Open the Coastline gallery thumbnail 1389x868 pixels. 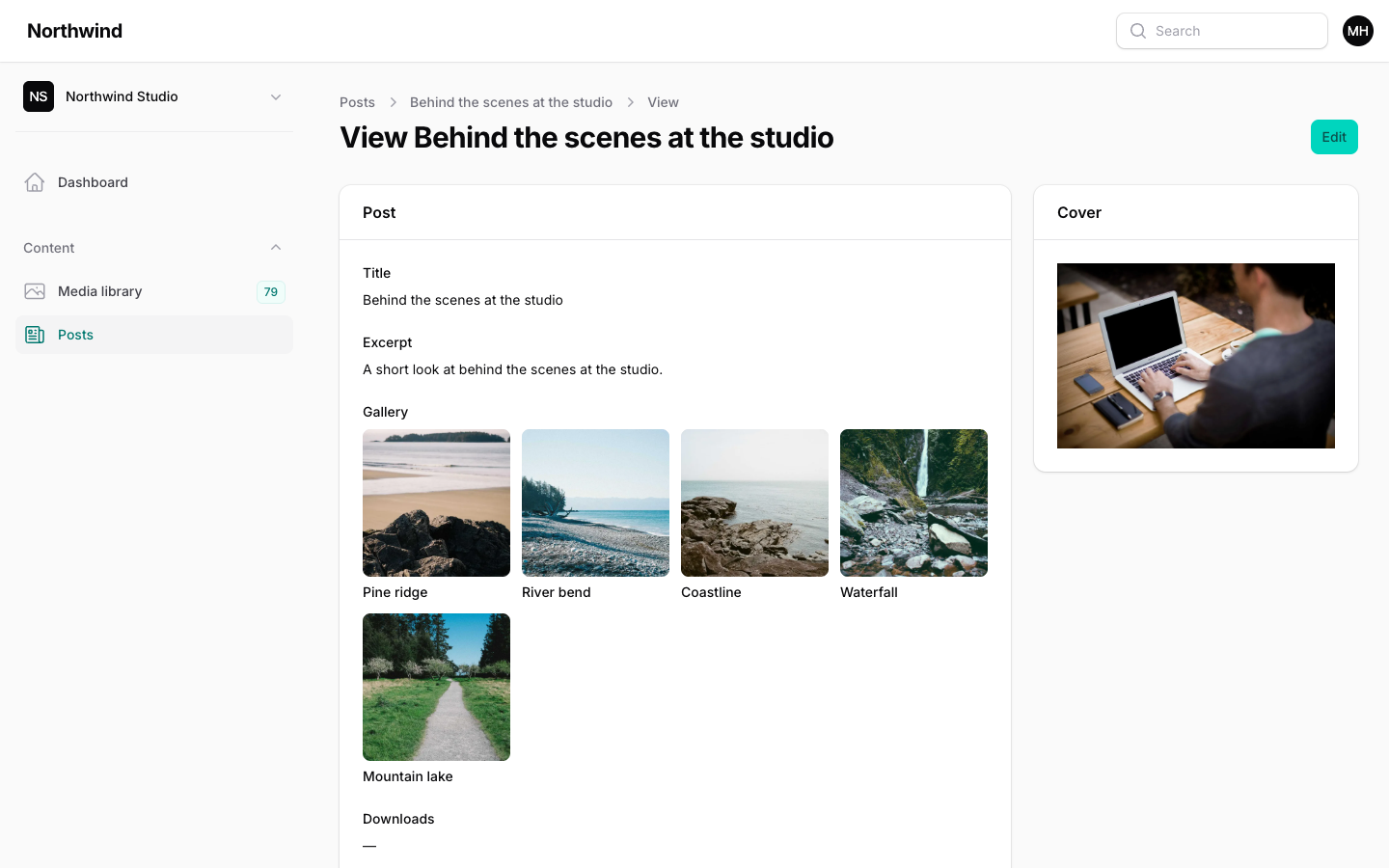coord(754,502)
